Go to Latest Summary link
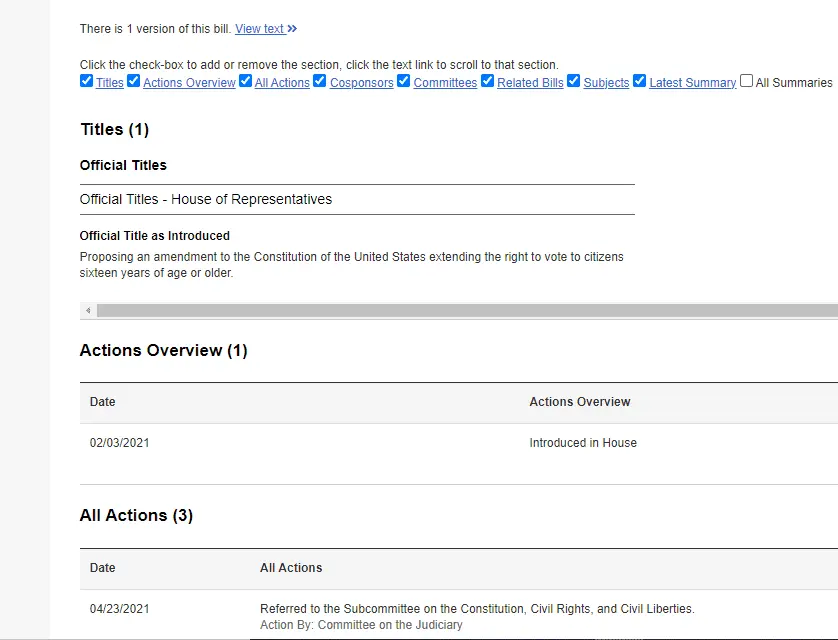838x640 pixels. 692,83
